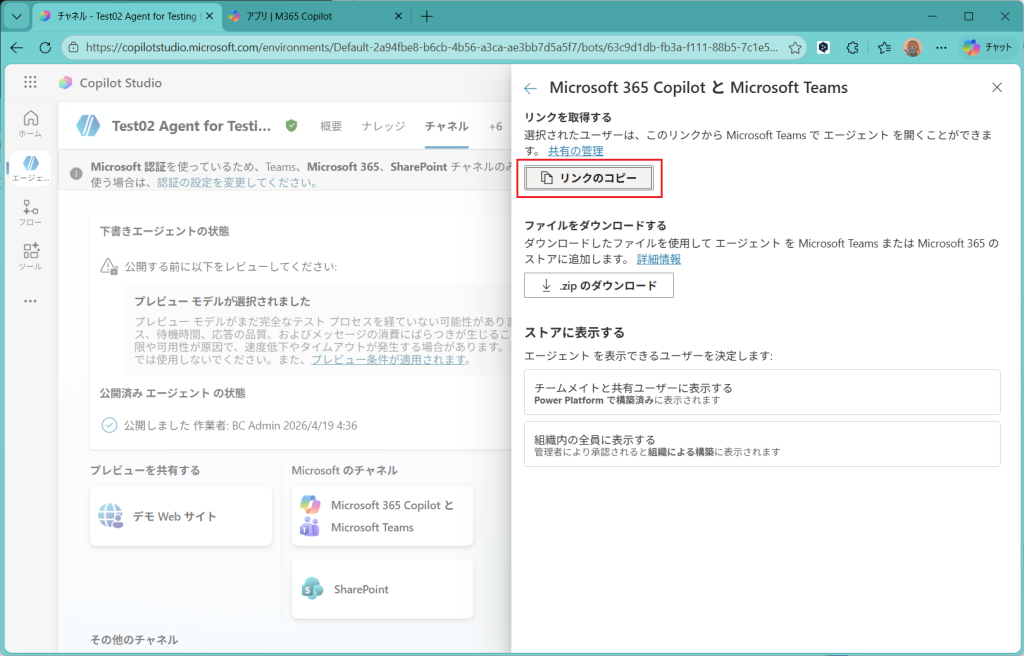Bookmark this page with the star icon
Screen dimensions: 1024x656
click(795, 47)
